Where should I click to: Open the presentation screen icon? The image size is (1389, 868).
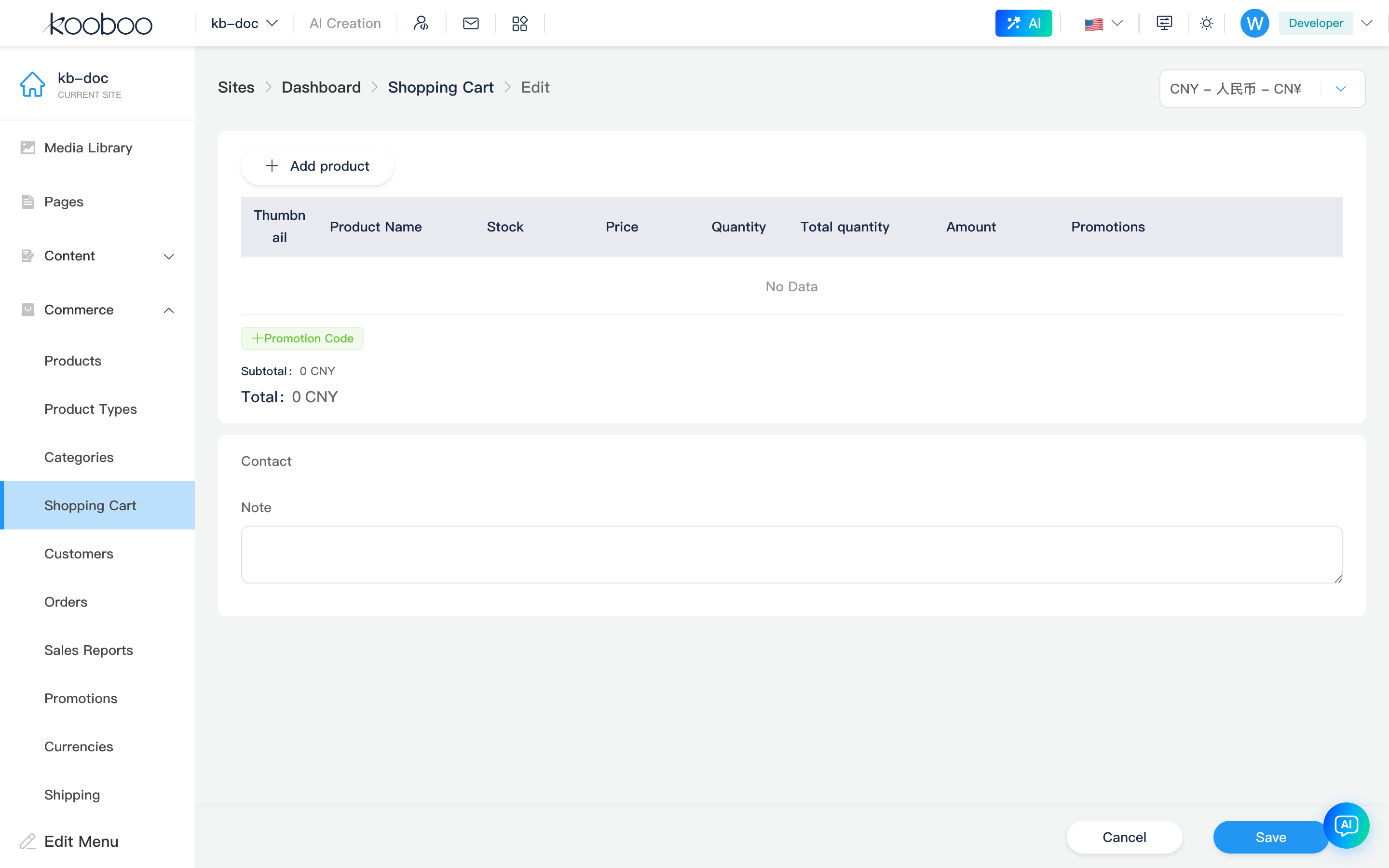click(1164, 23)
